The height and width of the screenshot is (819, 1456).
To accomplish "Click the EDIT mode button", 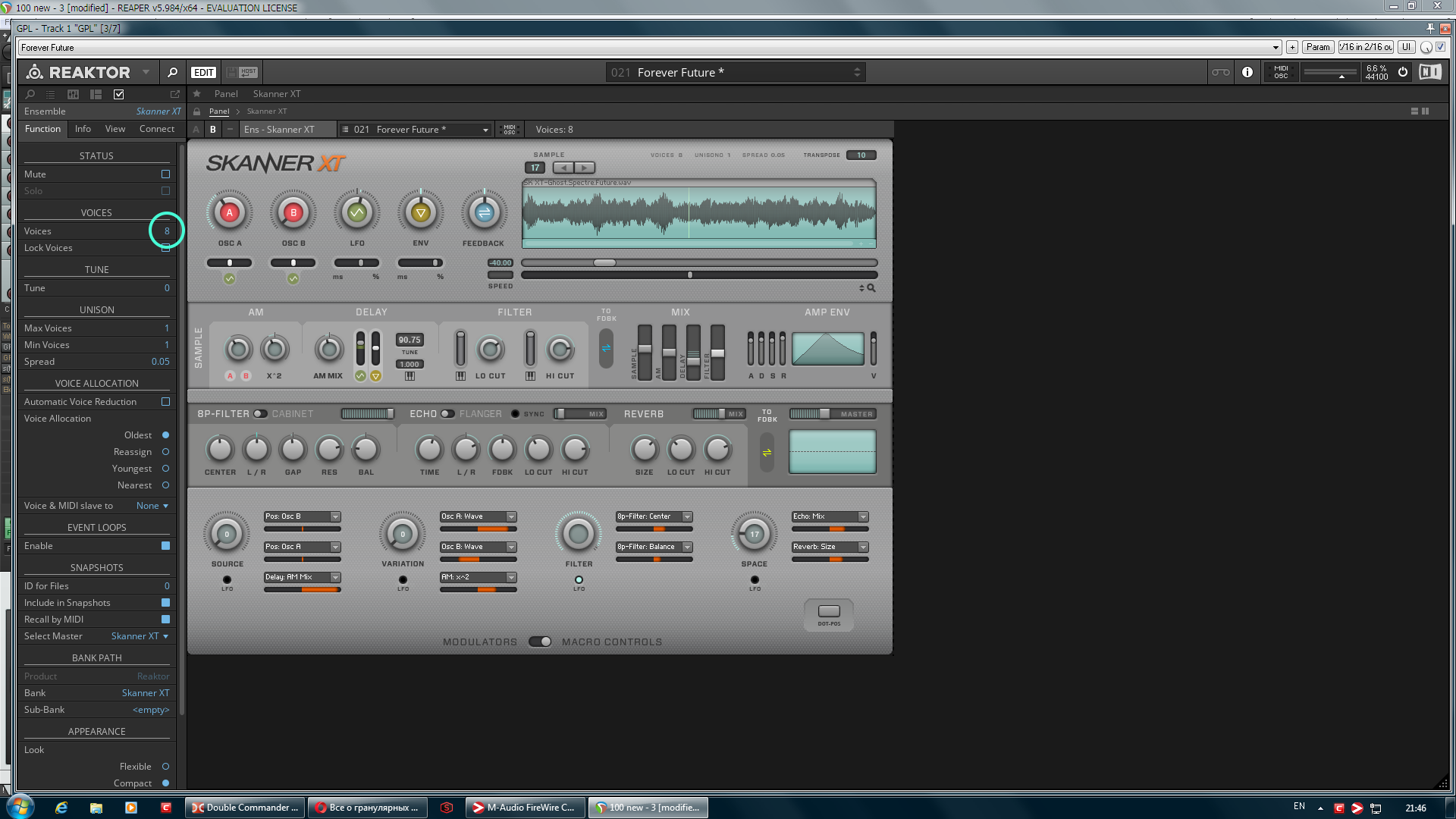I will (203, 73).
